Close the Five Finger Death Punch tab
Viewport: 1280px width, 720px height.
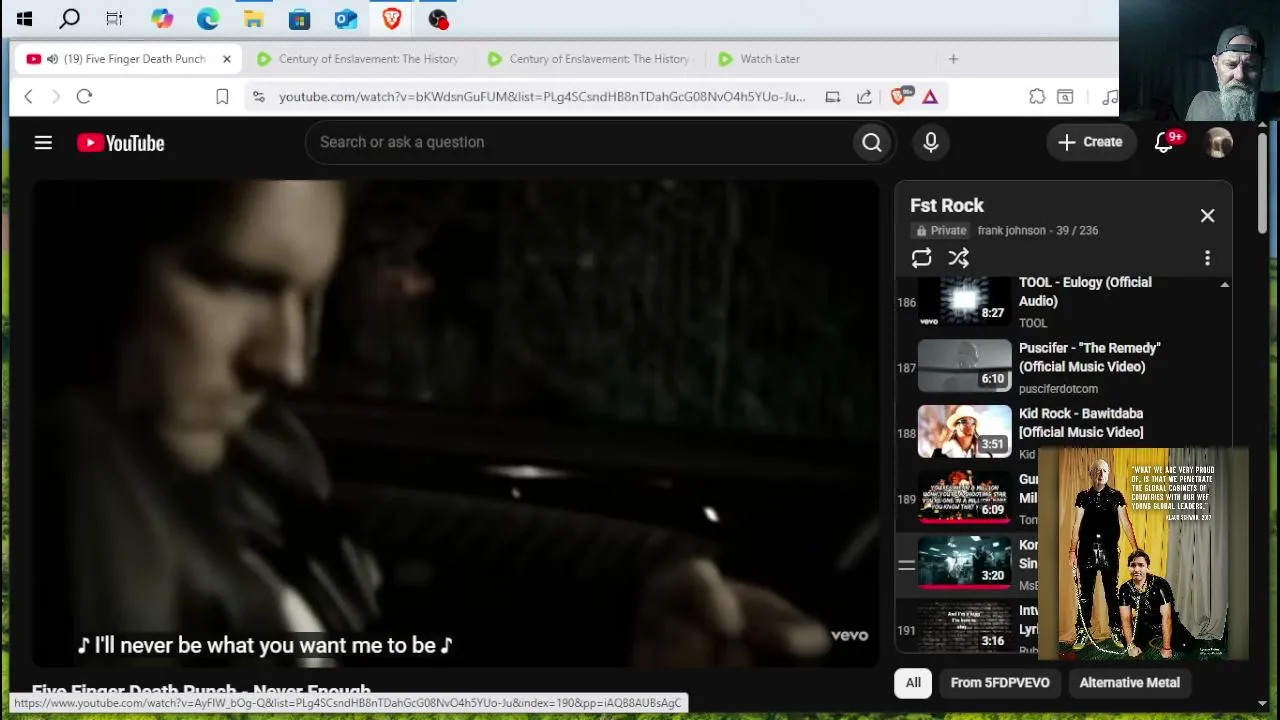tap(226, 59)
